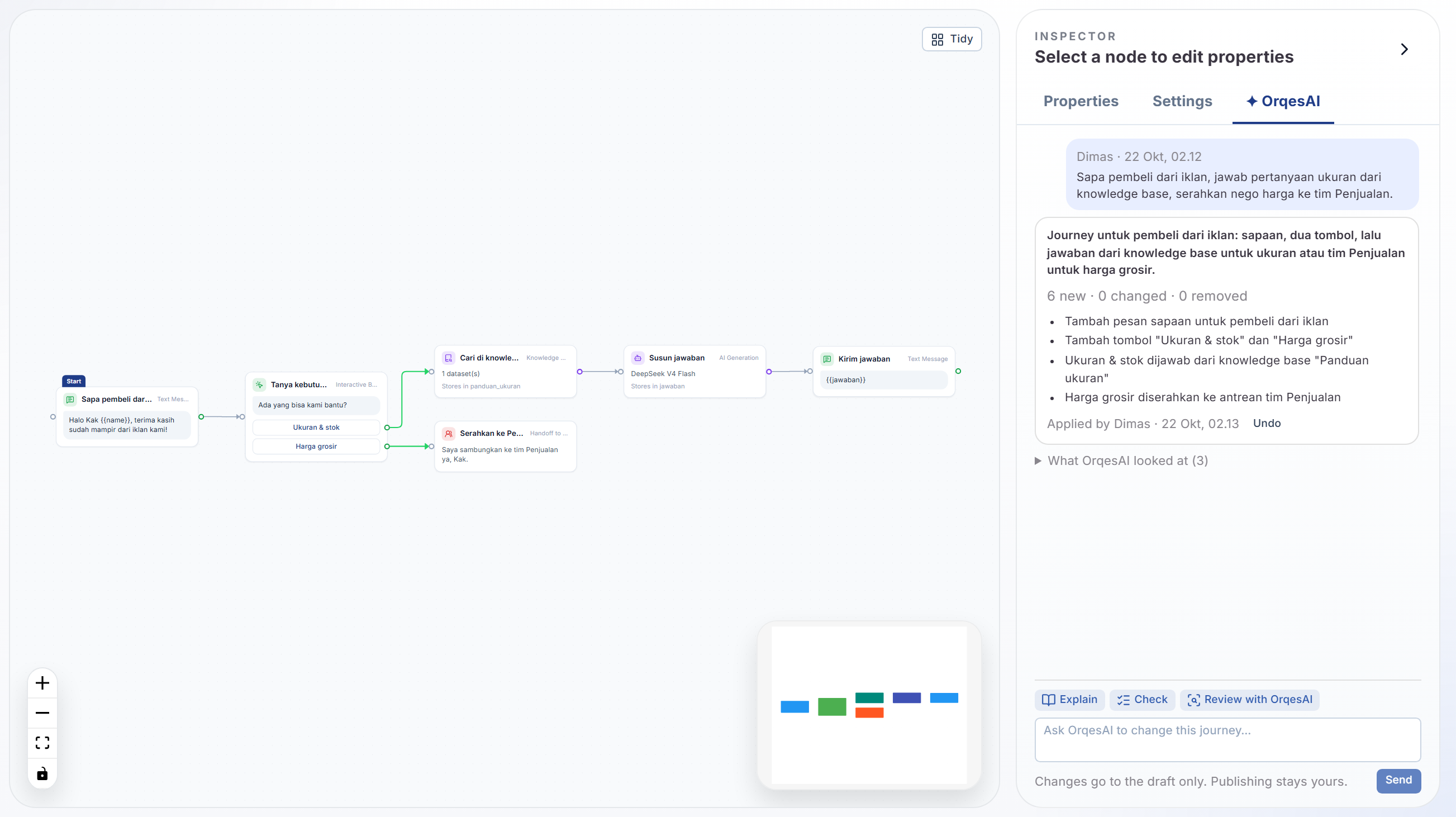
Task: Select the Susun jawaban node title
Action: 677,358
